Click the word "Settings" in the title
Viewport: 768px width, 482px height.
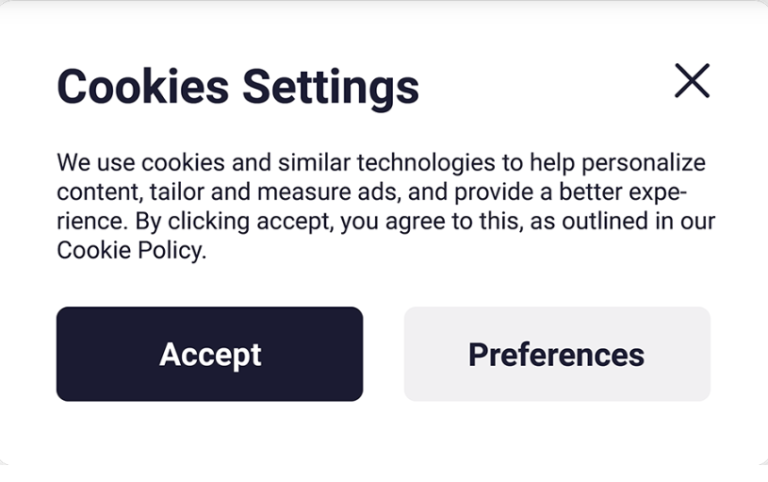(331, 86)
